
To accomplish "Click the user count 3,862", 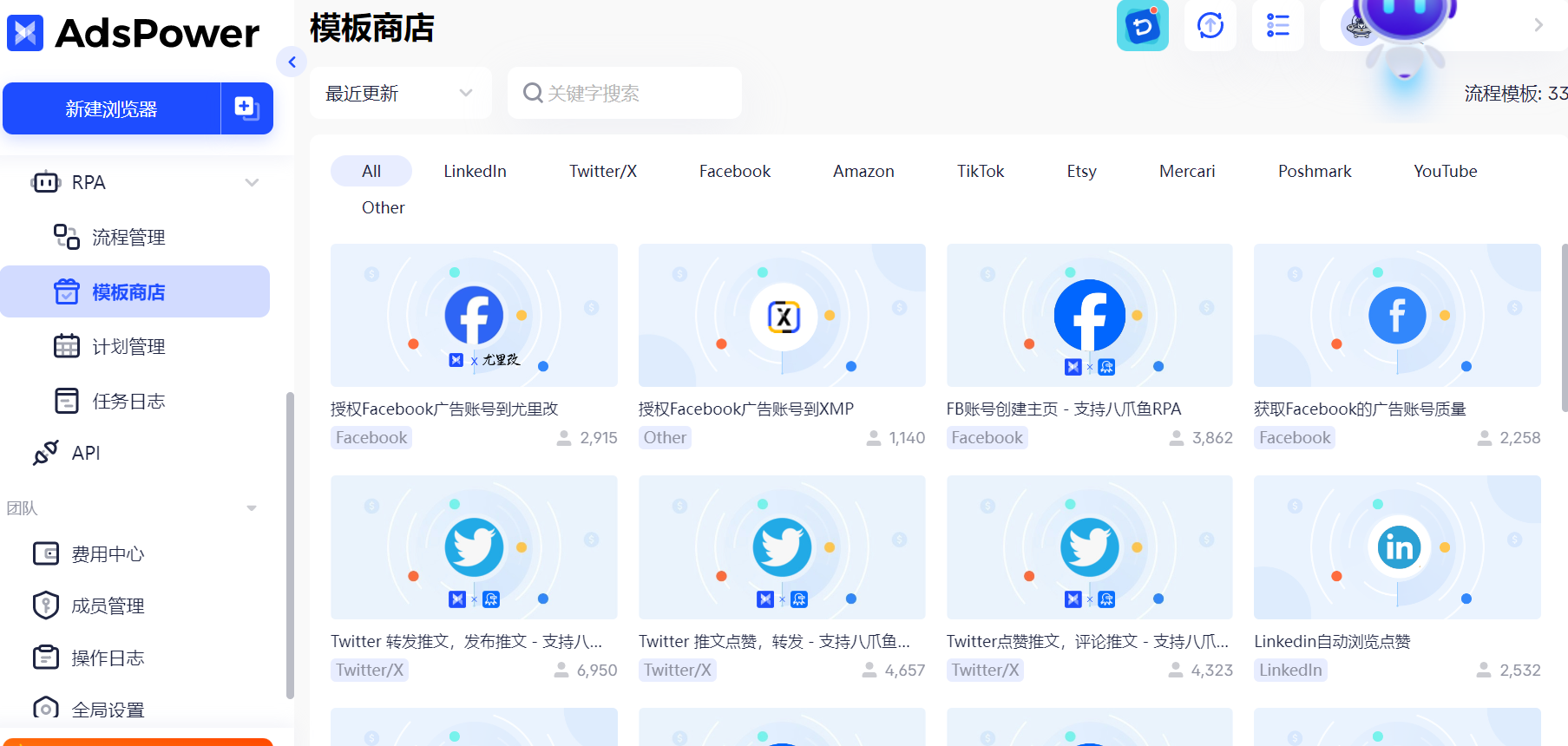I will pos(1212,437).
